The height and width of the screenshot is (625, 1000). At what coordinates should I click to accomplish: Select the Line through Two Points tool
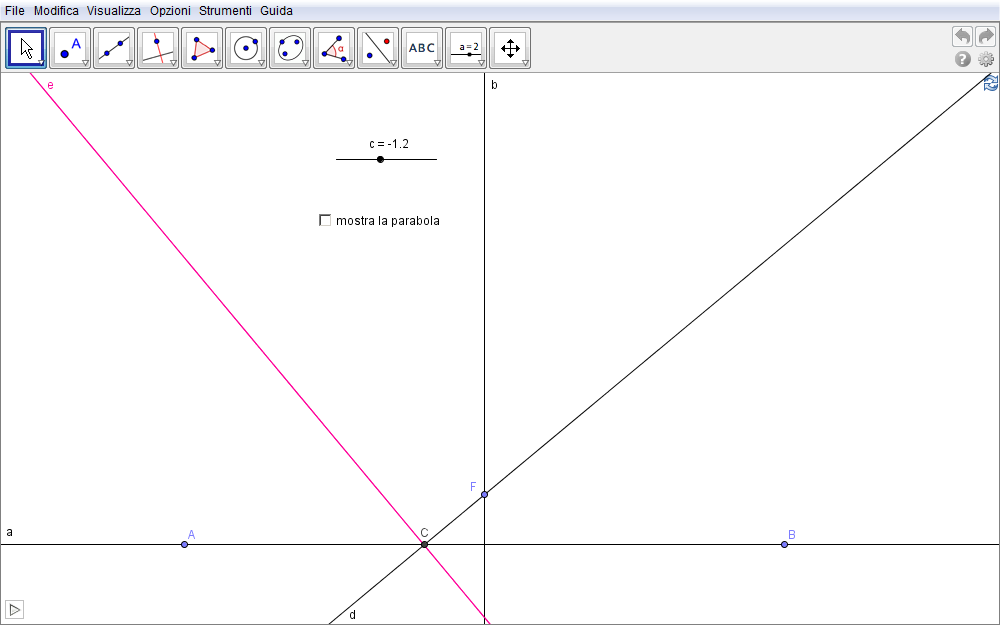pos(114,47)
